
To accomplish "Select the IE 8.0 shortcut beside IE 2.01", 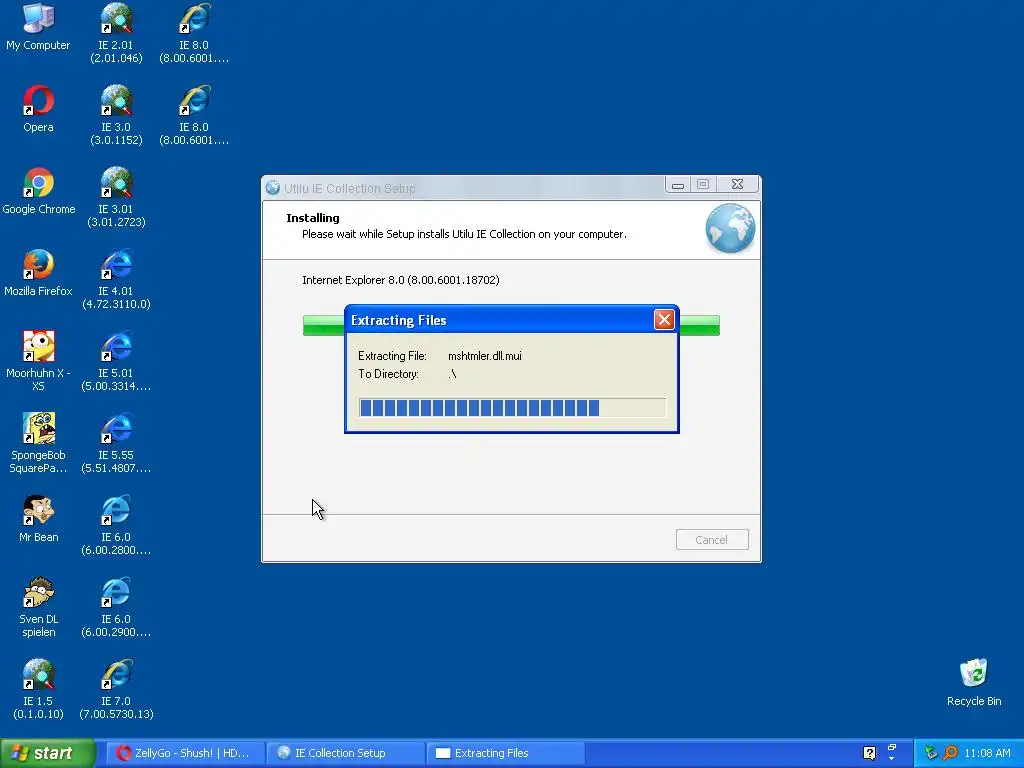I will click(194, 34).
